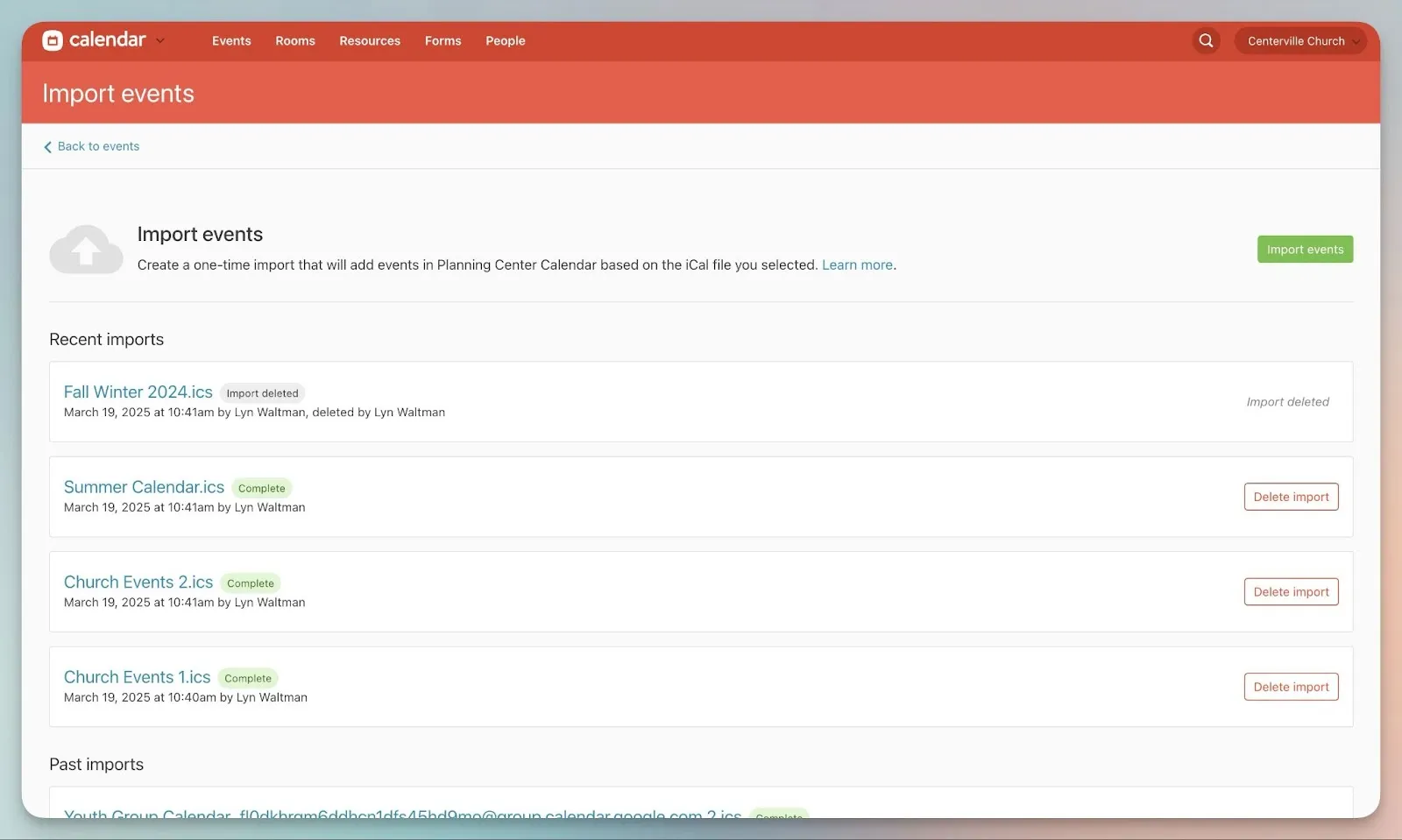Image resolution: width=1402 pixels, height=840 pixels.
Task: Click the calendar app logo icon
Action: (x=53, y=40)
